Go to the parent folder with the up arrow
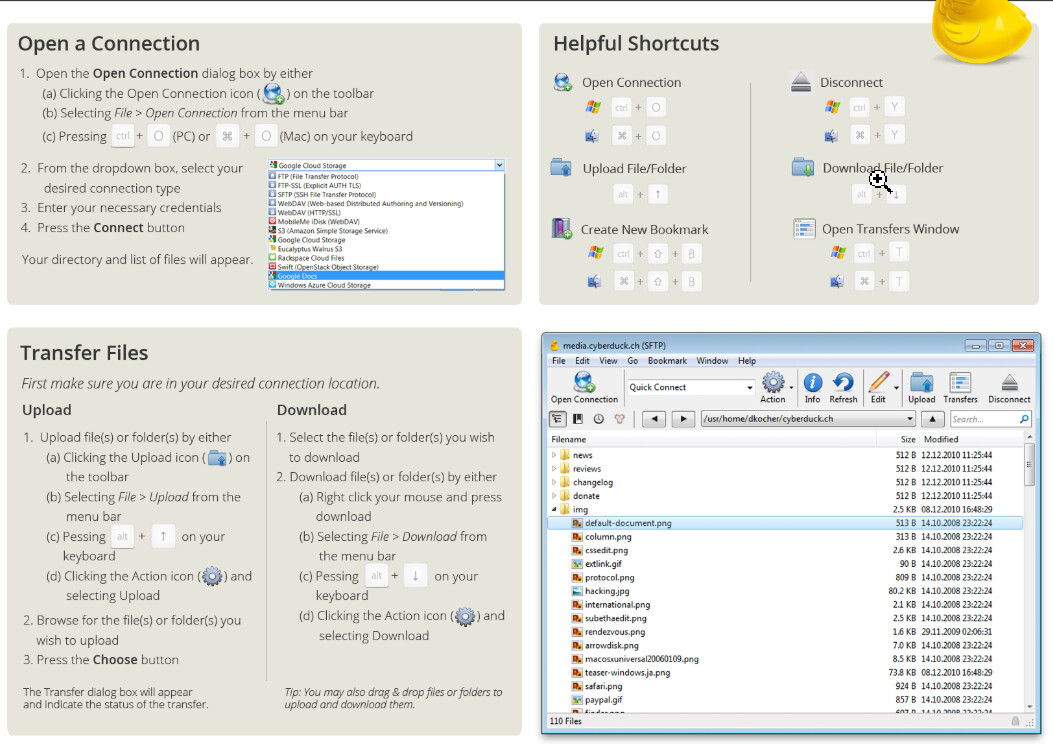 pyautogui.click(x=932, y=419)
